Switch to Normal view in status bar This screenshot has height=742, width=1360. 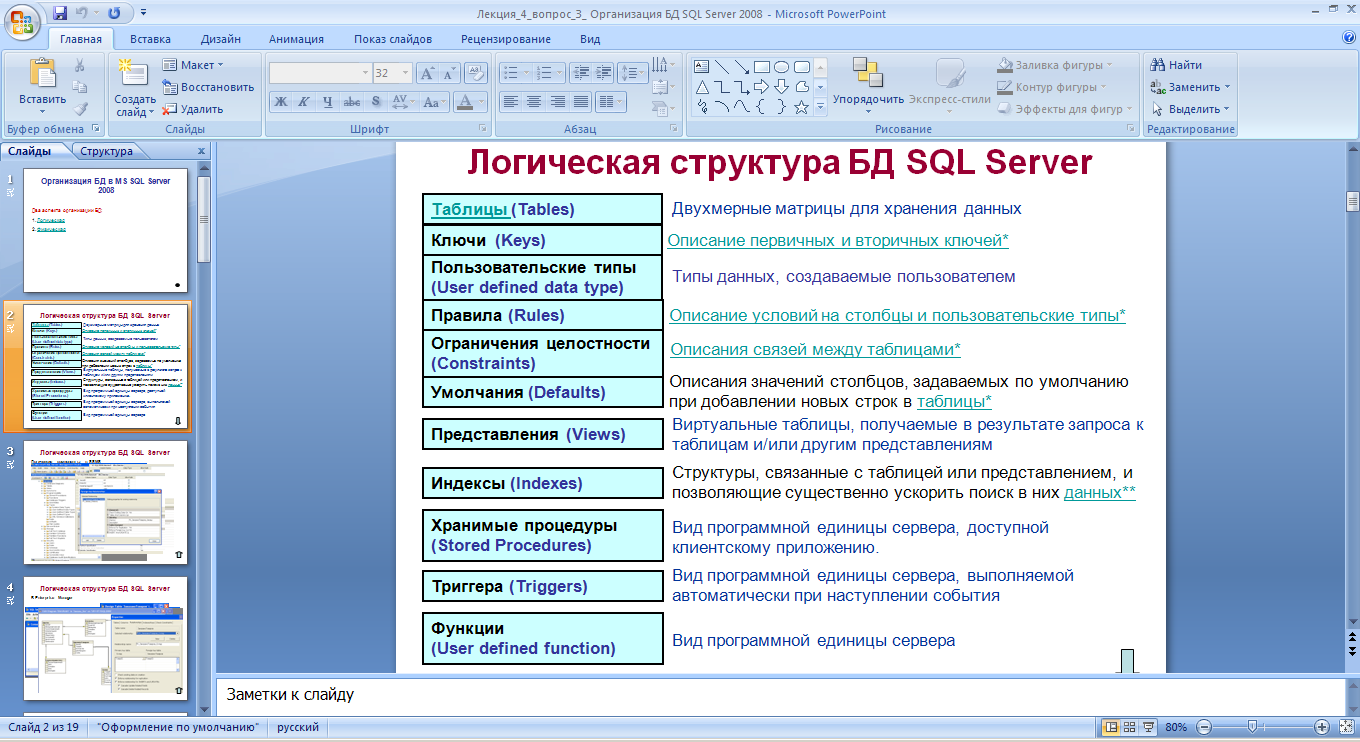click(x=1109, y=727)
